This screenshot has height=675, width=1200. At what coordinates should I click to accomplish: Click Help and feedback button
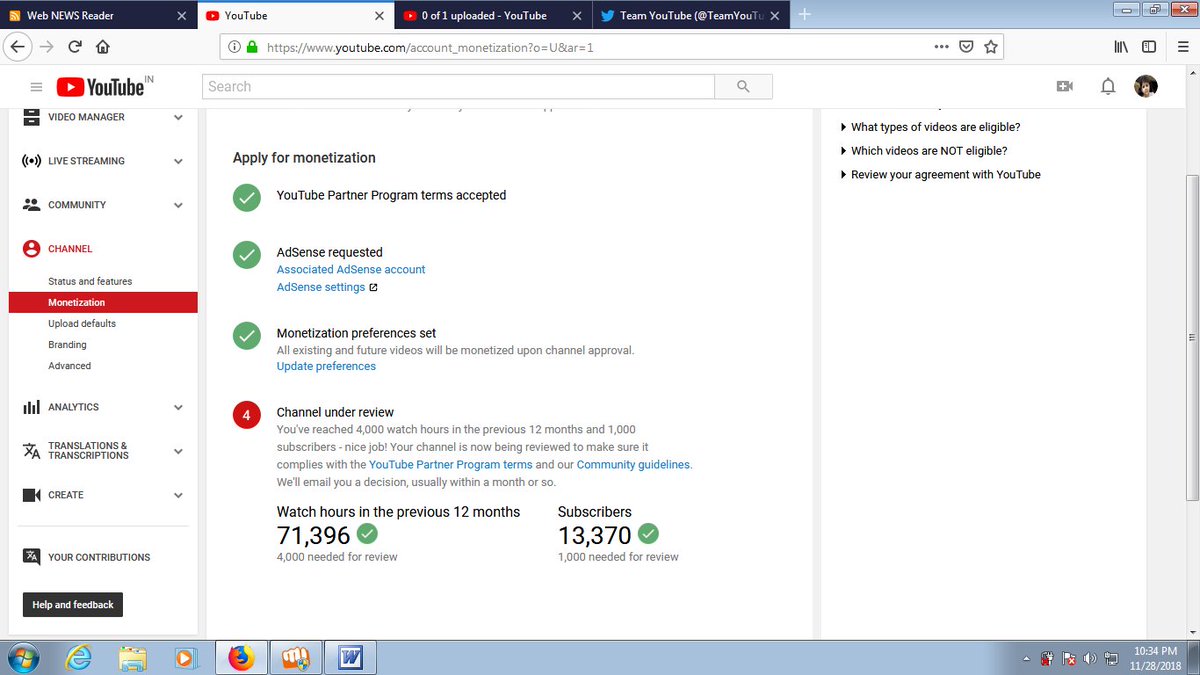pos(73,605)
